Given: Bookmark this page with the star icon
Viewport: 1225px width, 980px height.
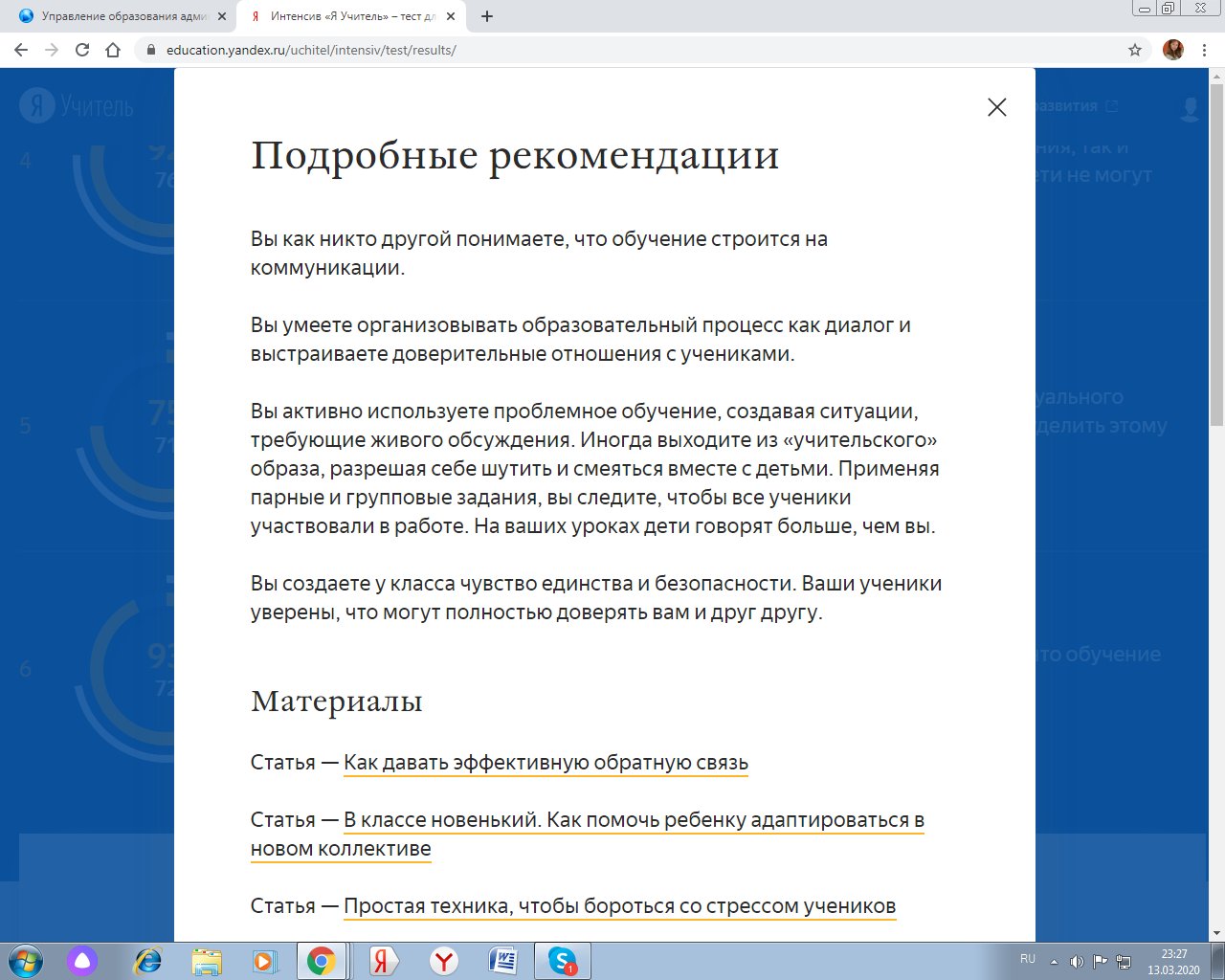Looking at the screenshot, I should 1135,50.
